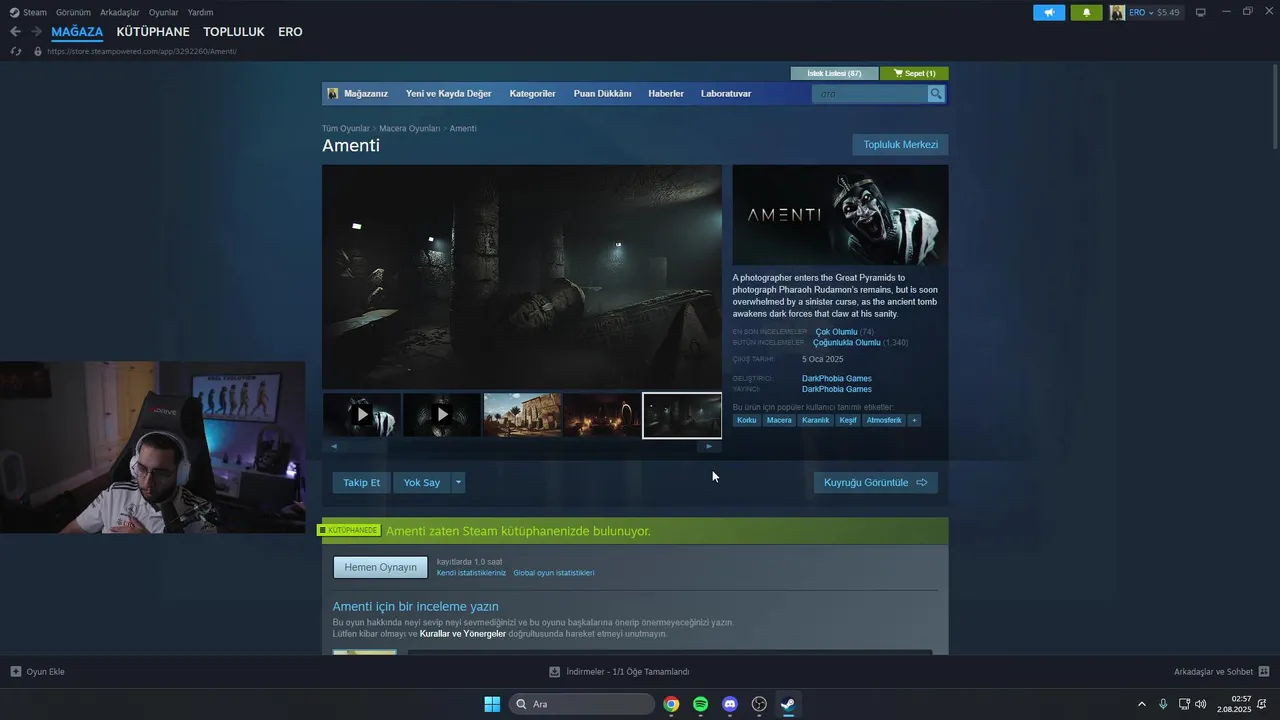Reload the page with refresh icon
Viewport: 1280px width, 720px height.
point(16,51)
